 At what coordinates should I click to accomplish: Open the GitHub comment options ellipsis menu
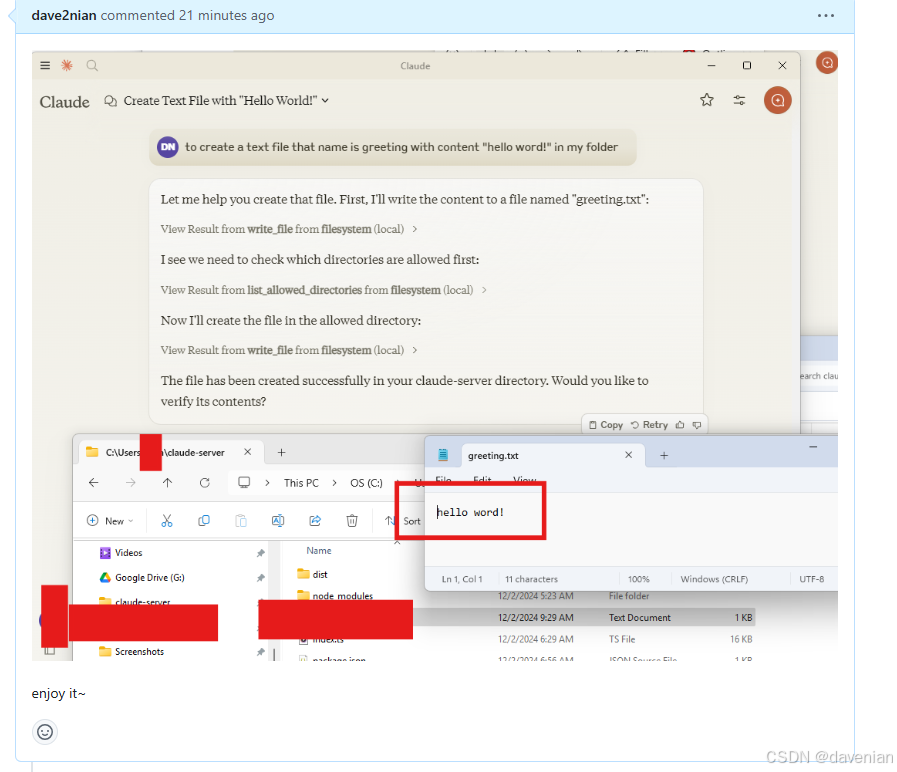coord(825,16)
